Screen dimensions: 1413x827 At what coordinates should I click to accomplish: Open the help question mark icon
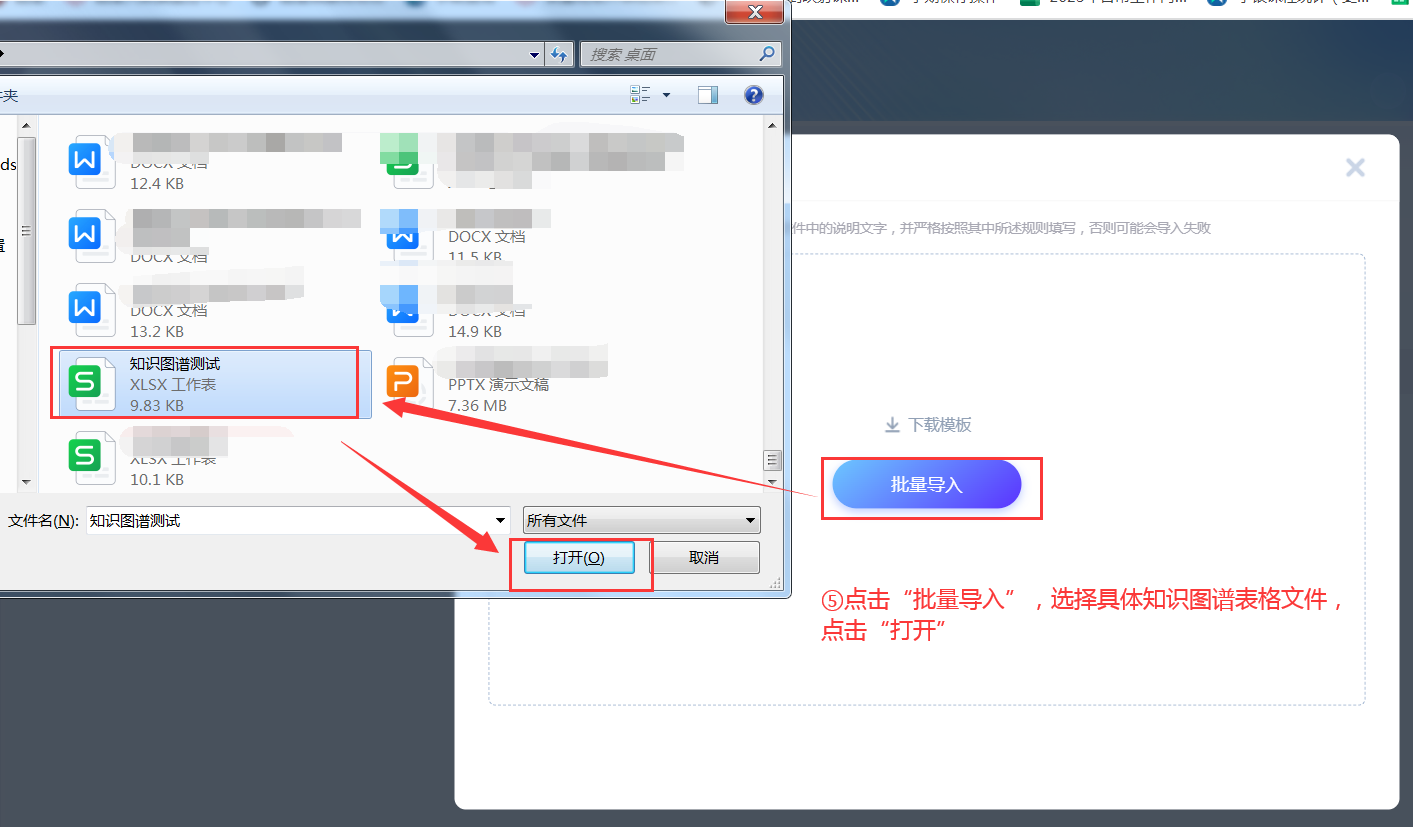[754, 95]
